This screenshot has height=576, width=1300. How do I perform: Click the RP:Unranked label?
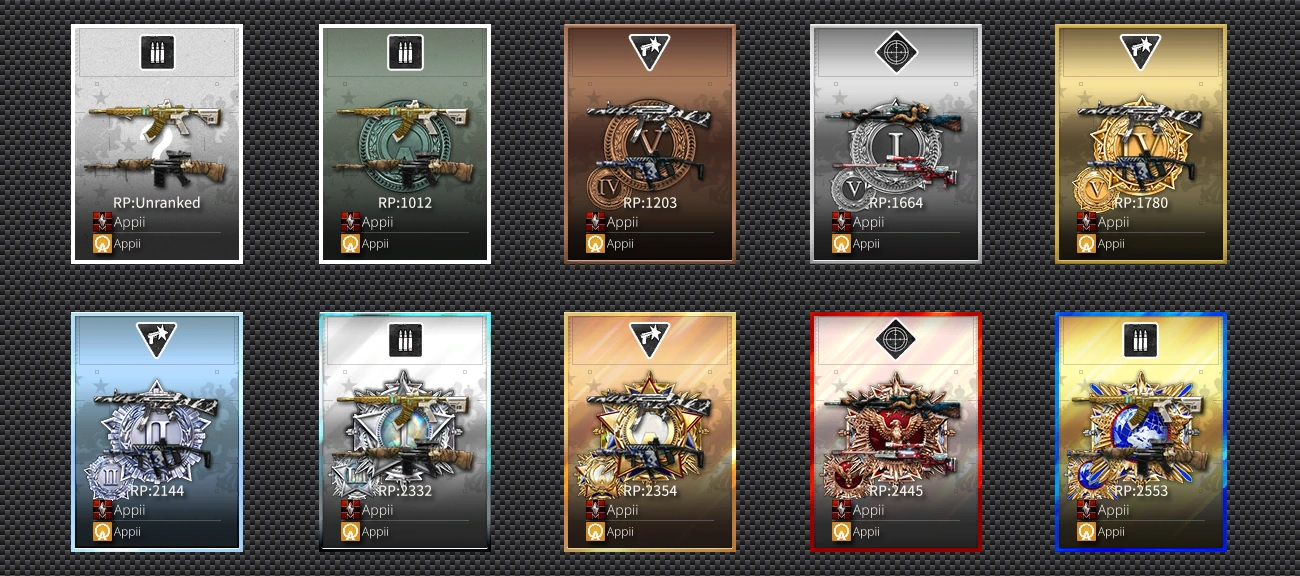[156, 202]
